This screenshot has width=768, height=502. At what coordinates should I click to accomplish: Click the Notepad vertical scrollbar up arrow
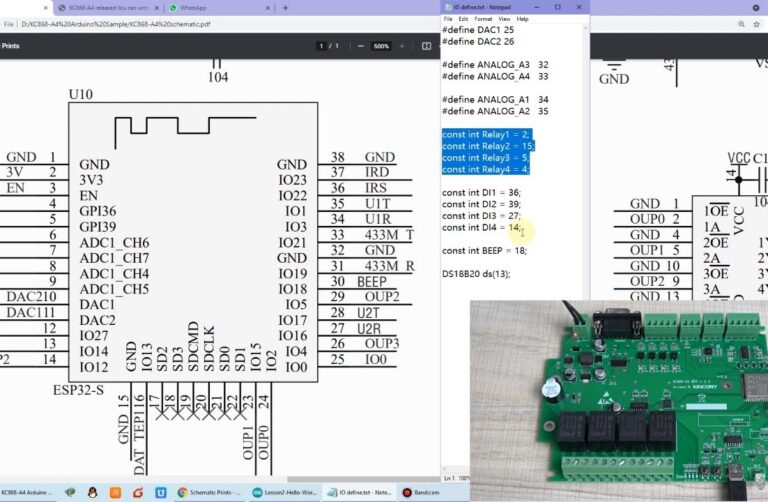[585, 29]
